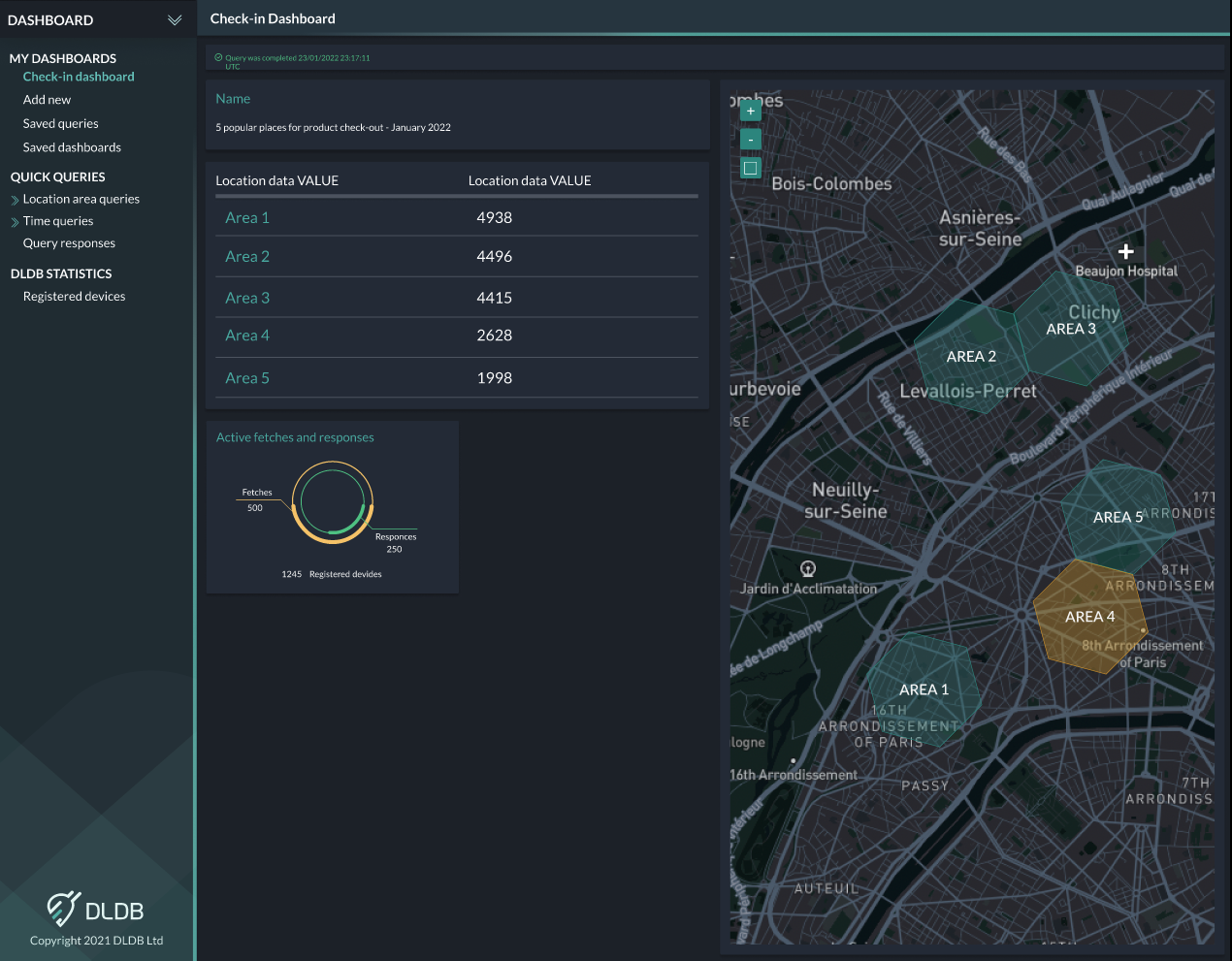
Task: Open Location area queries
Action: 81,199
